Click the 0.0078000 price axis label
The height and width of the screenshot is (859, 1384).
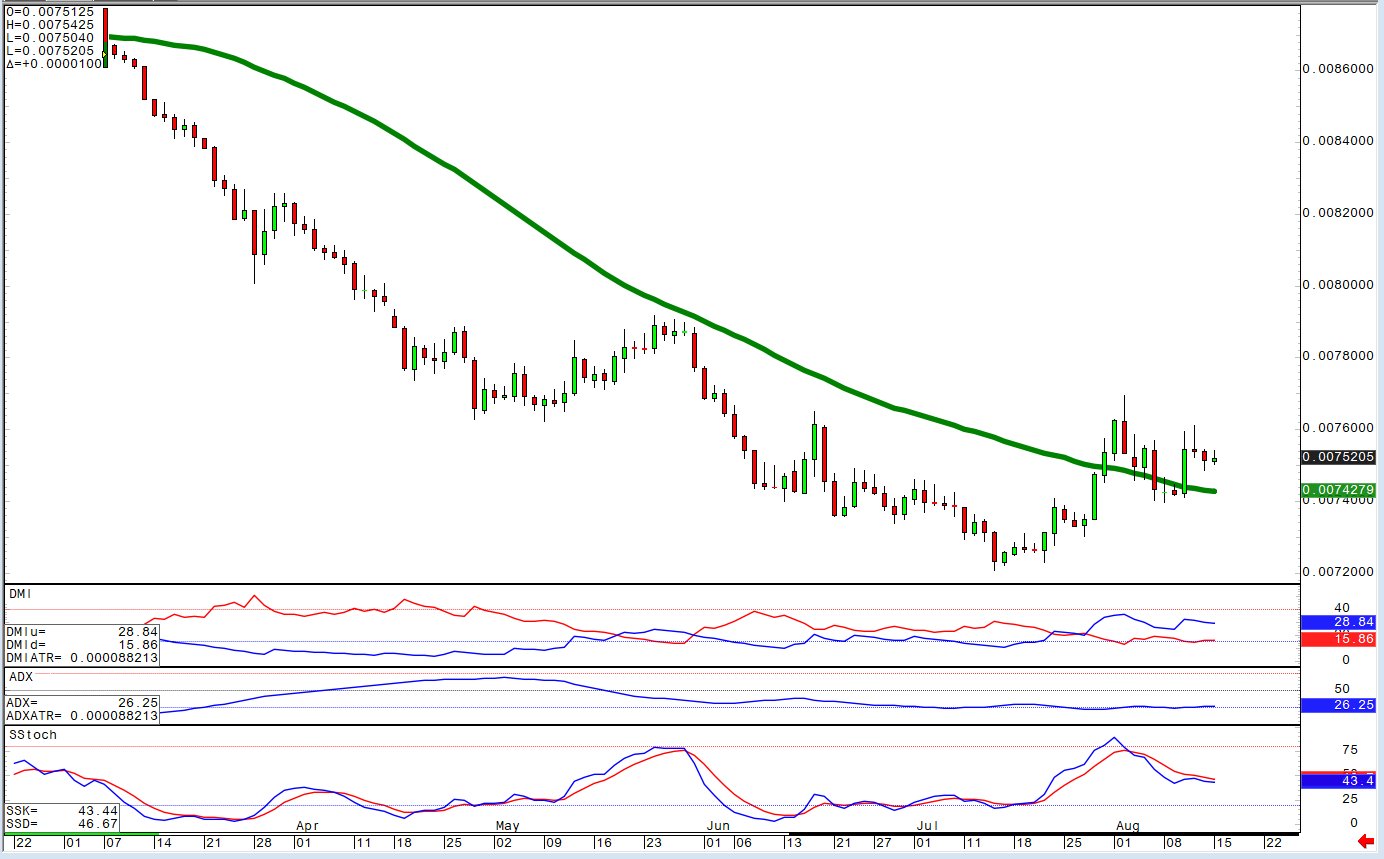click(x=1340, y=356)
